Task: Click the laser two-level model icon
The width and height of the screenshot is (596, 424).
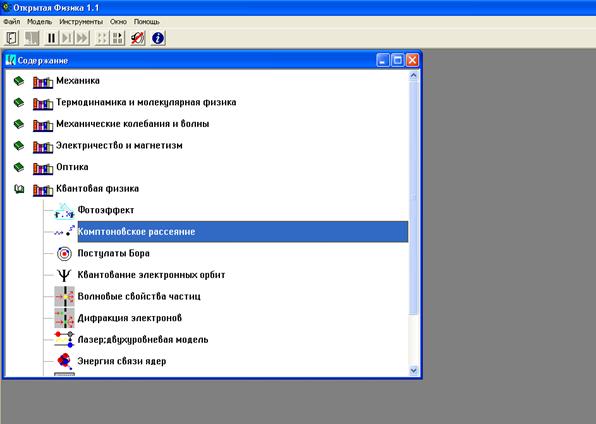Action: click(x=64, y=339)
